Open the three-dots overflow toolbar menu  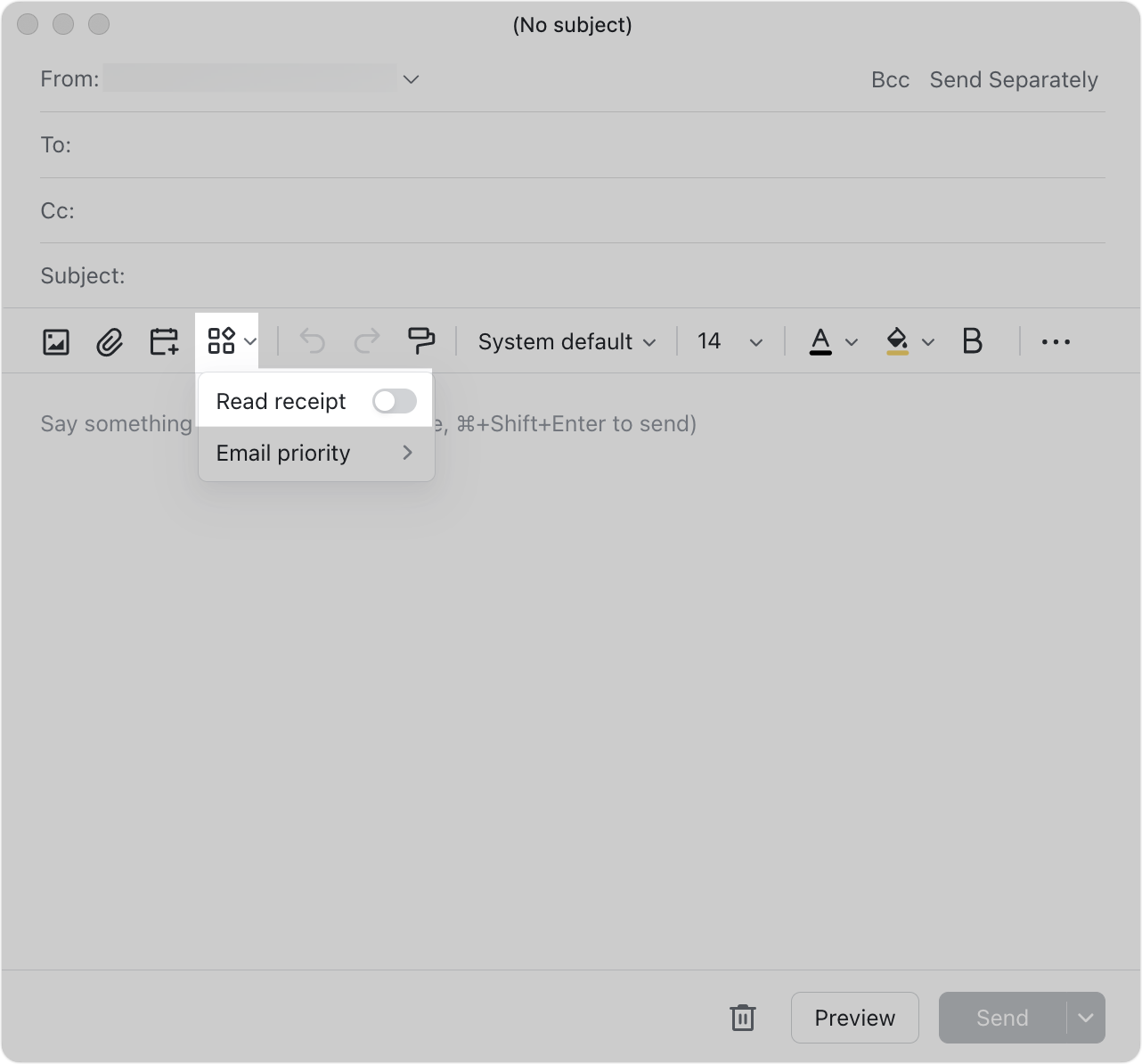click(x=1056, y=342)
